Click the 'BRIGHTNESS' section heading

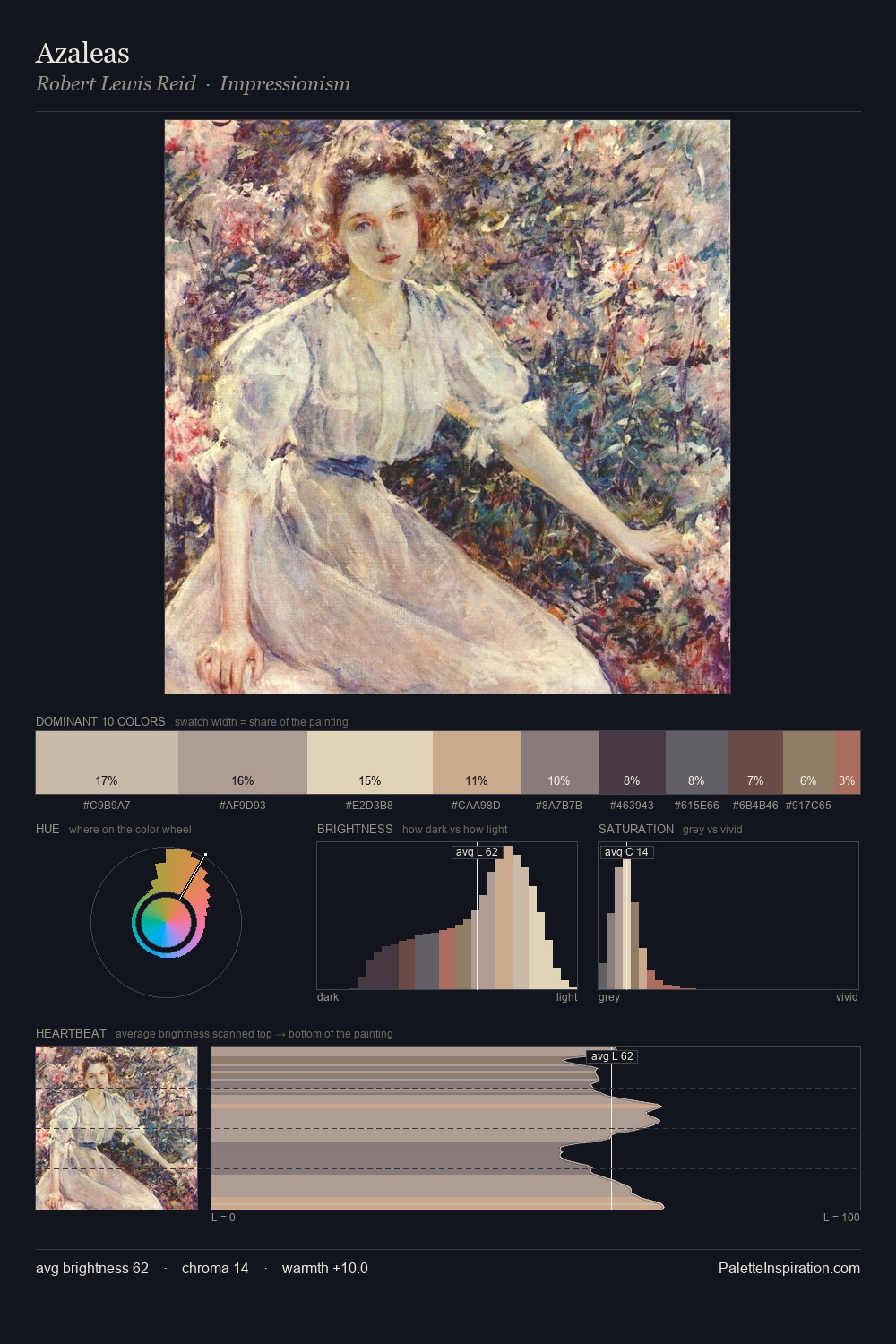pyautogui.click(x=355, y=829)
